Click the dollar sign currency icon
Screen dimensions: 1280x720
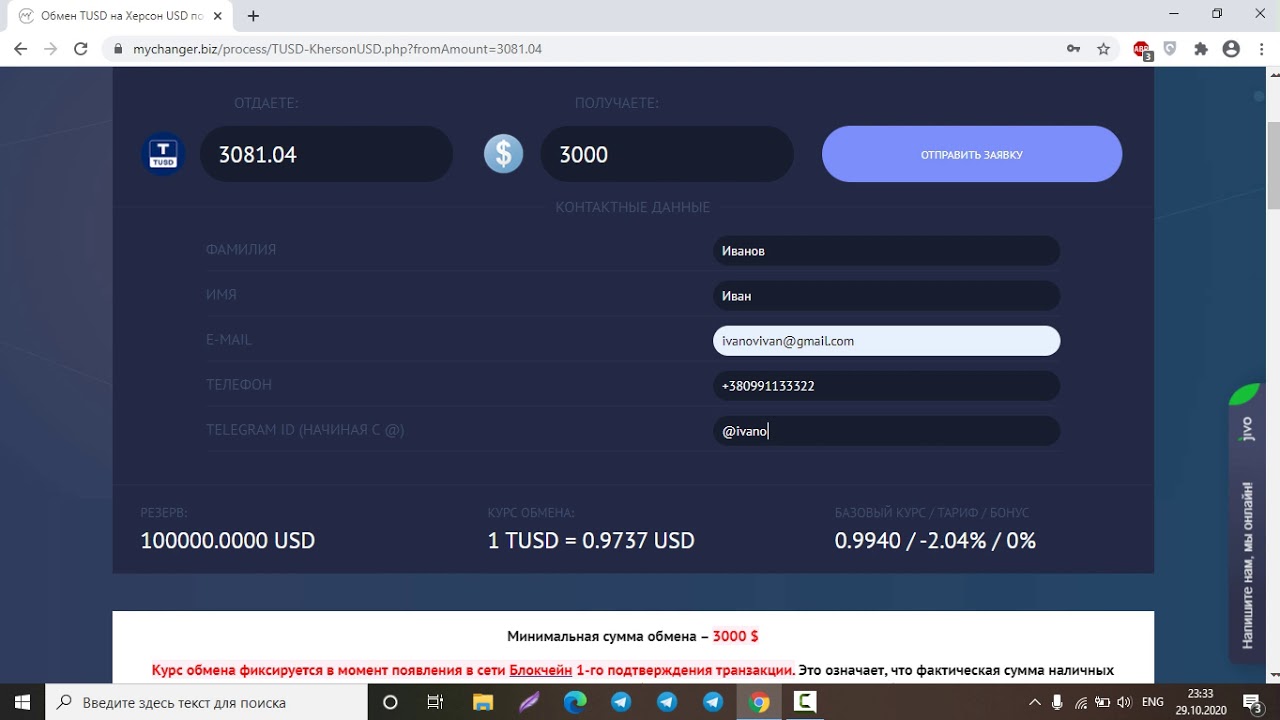(503, 154)
